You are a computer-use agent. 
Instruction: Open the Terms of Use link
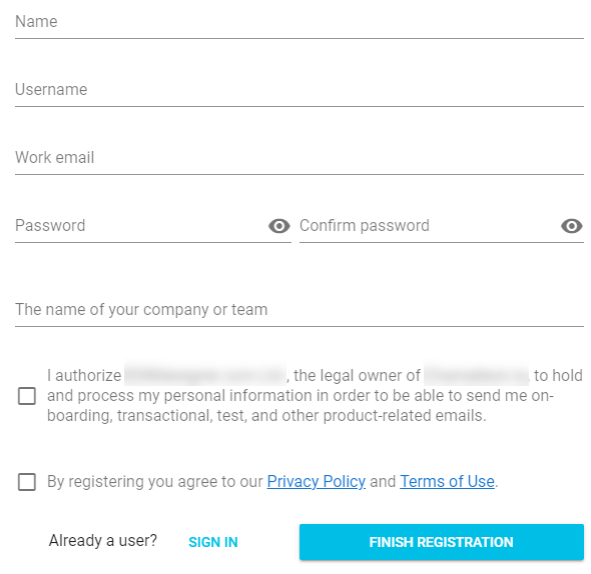point(447,482)
